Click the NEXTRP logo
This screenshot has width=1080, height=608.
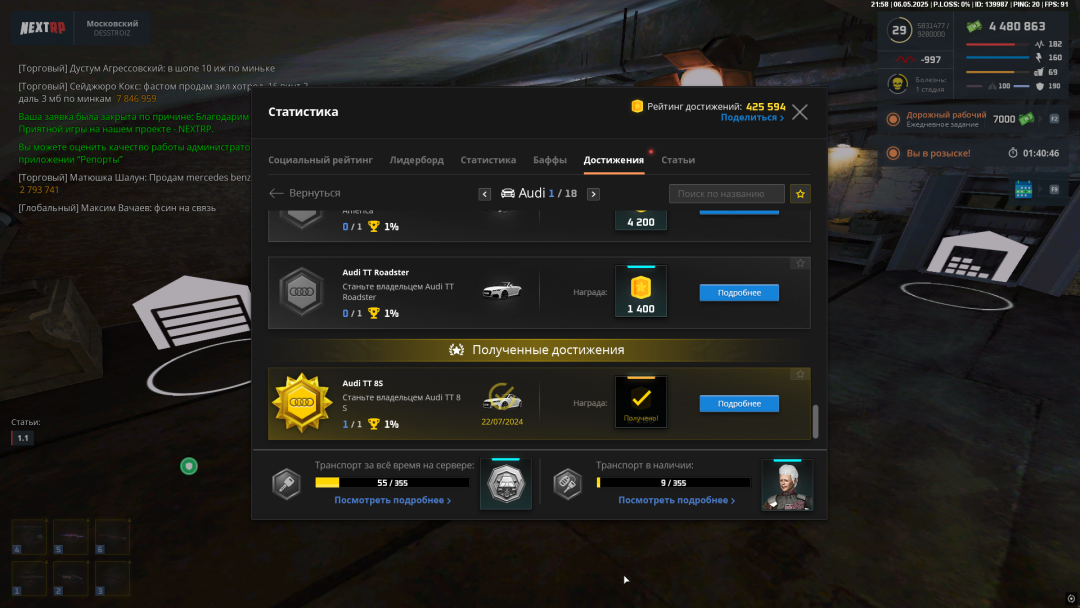[43, 28]
